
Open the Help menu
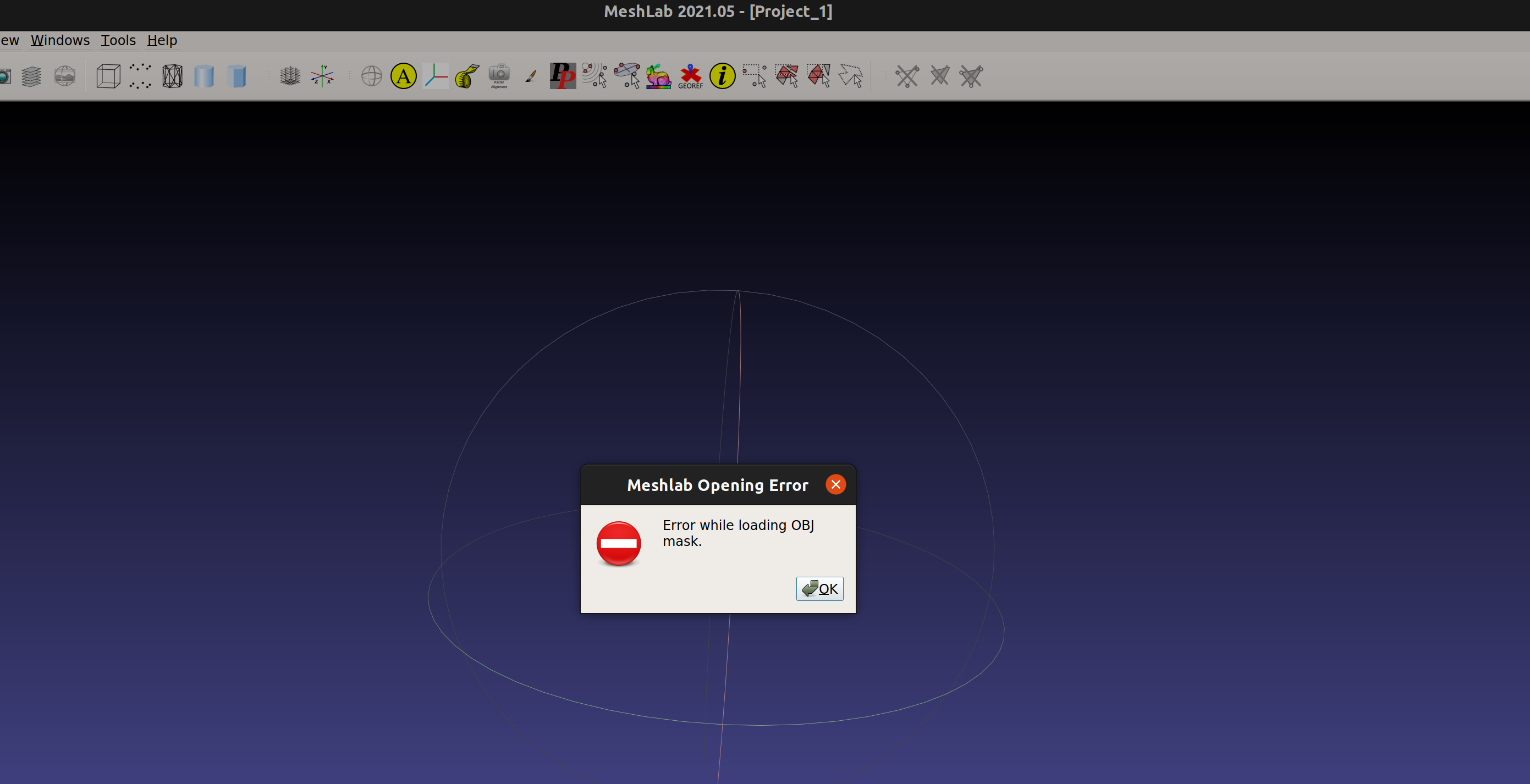(x=162, y=40)
